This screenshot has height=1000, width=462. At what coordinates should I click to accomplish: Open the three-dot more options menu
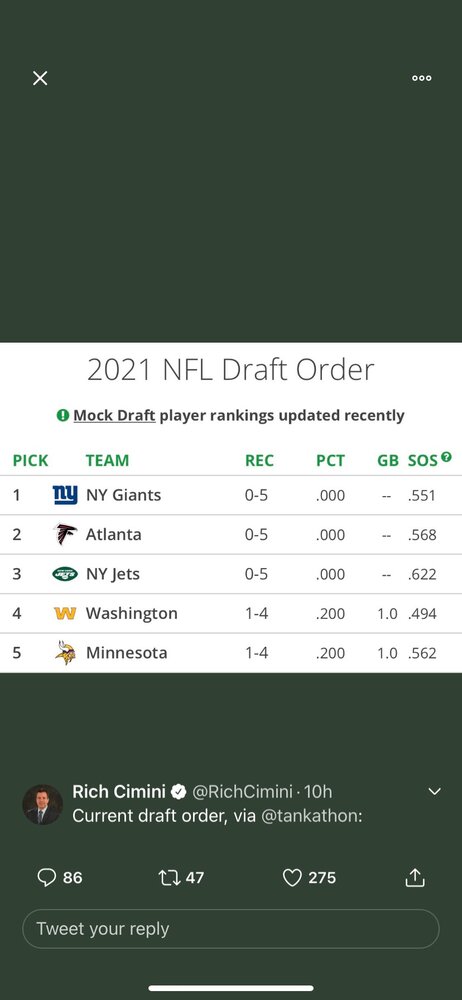pos(421,78)
